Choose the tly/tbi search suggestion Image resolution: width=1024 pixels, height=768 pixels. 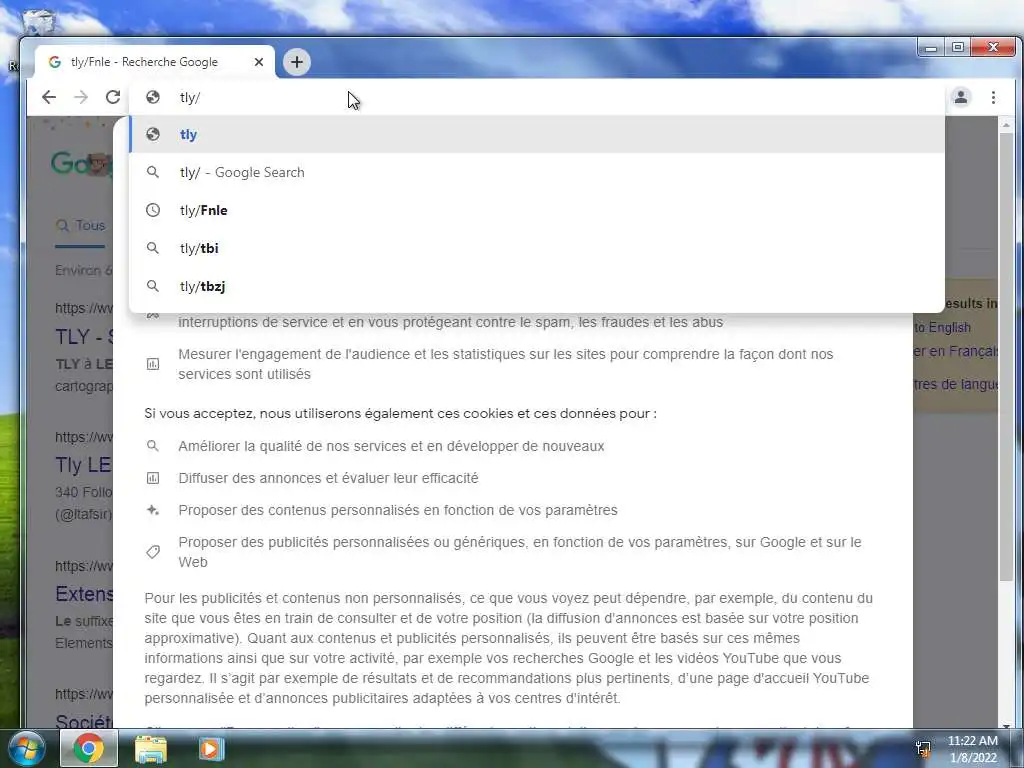(537, 248)
